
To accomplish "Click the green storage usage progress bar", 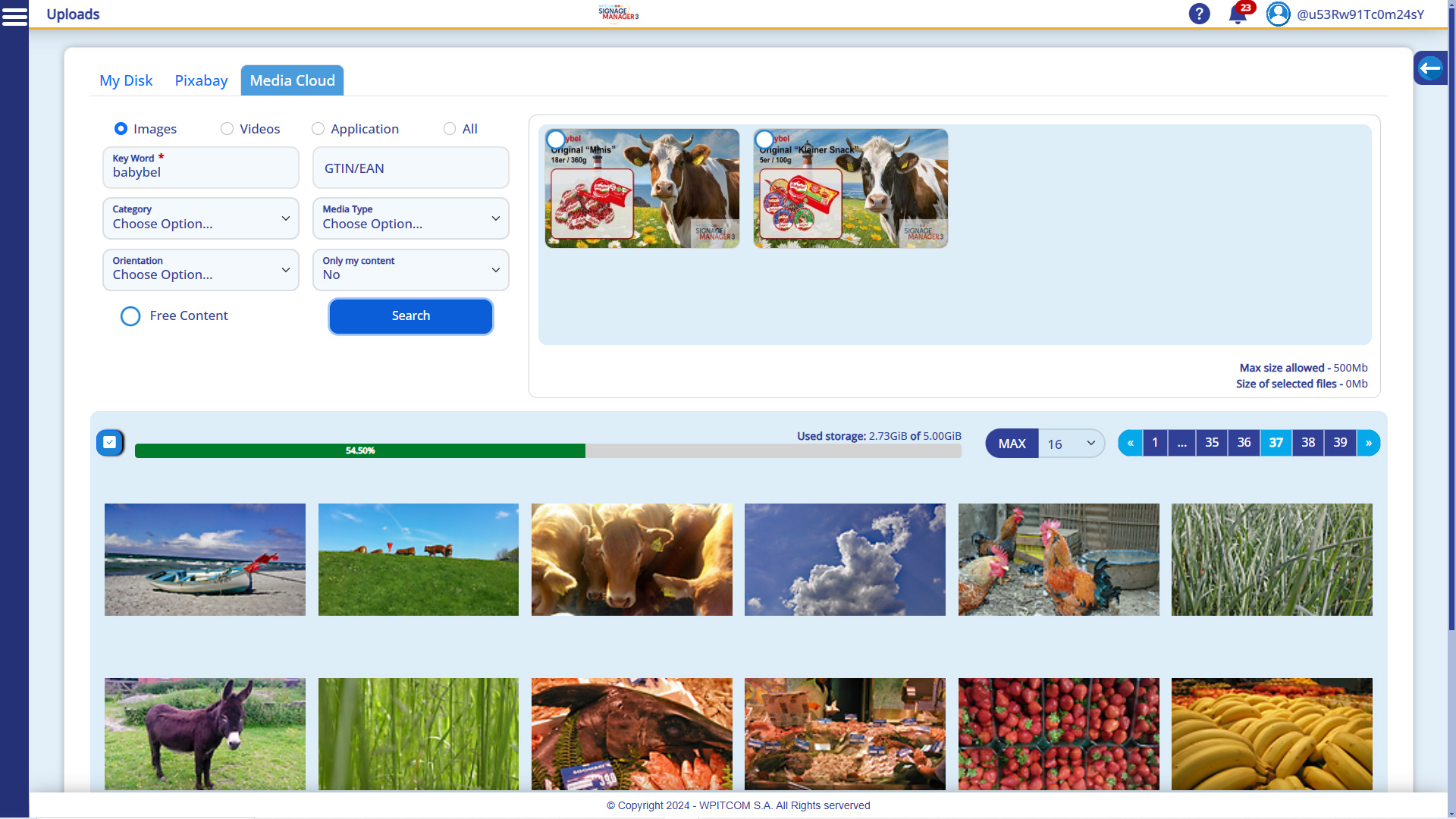I will coord(359,450).
